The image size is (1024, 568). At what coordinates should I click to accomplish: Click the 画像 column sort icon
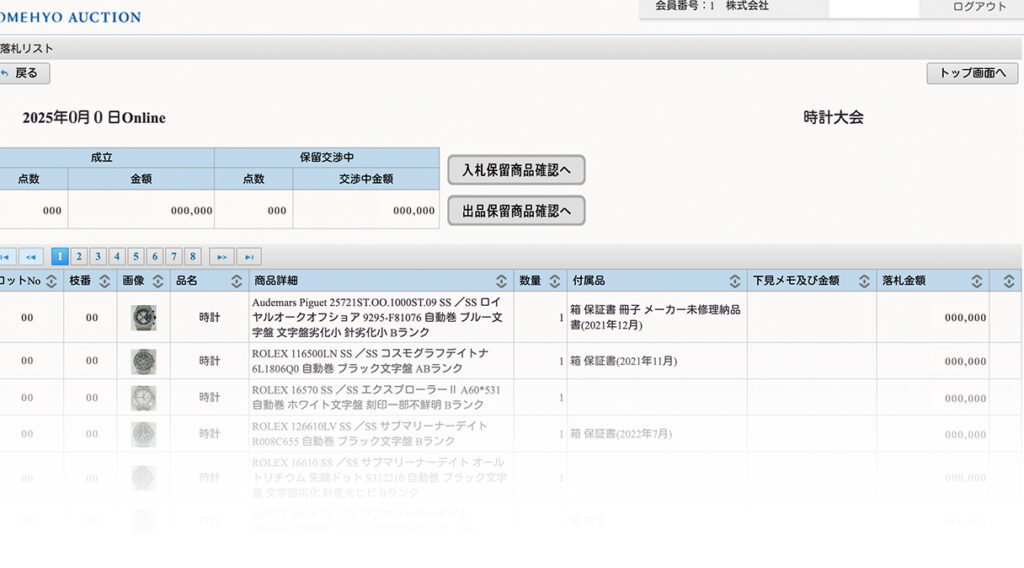pyautogui.click(x=157, y=281)
